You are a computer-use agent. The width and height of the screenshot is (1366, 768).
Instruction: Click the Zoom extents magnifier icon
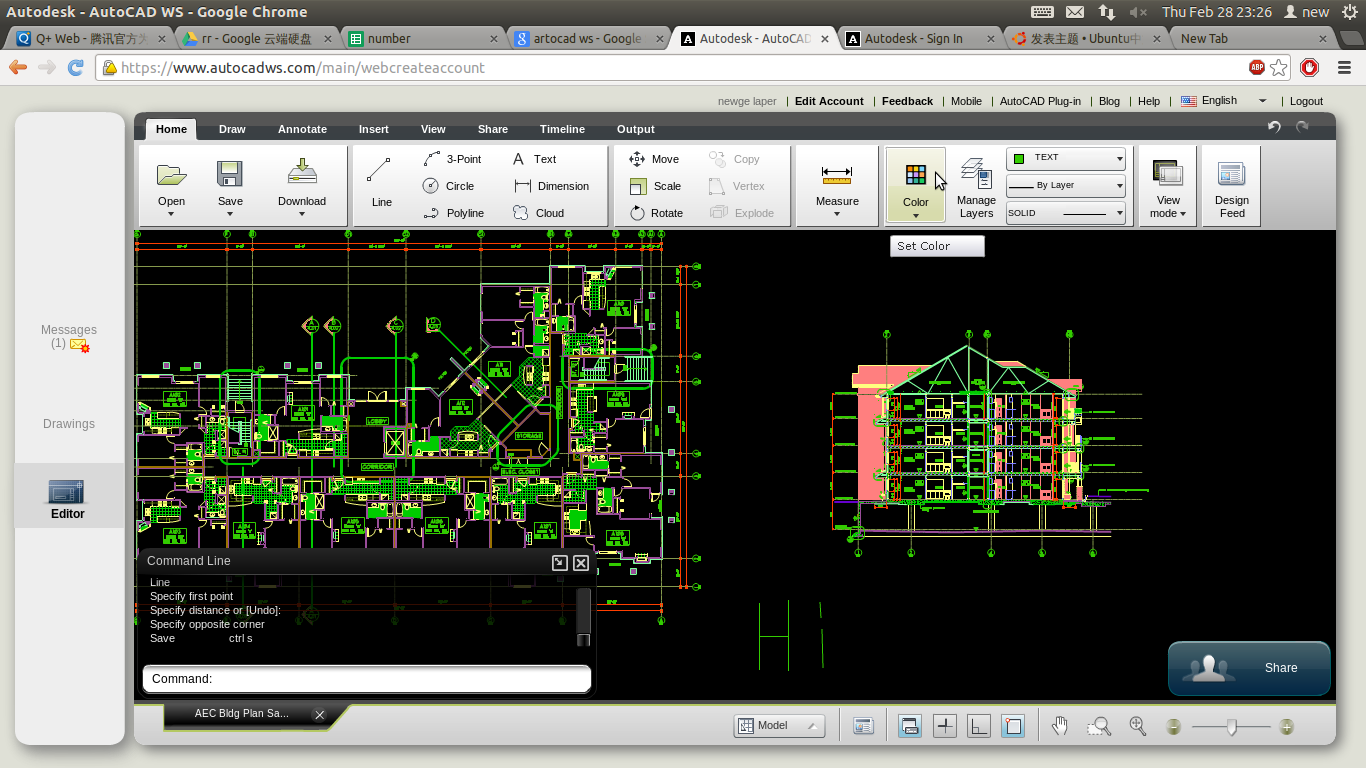click(1137, 726)
